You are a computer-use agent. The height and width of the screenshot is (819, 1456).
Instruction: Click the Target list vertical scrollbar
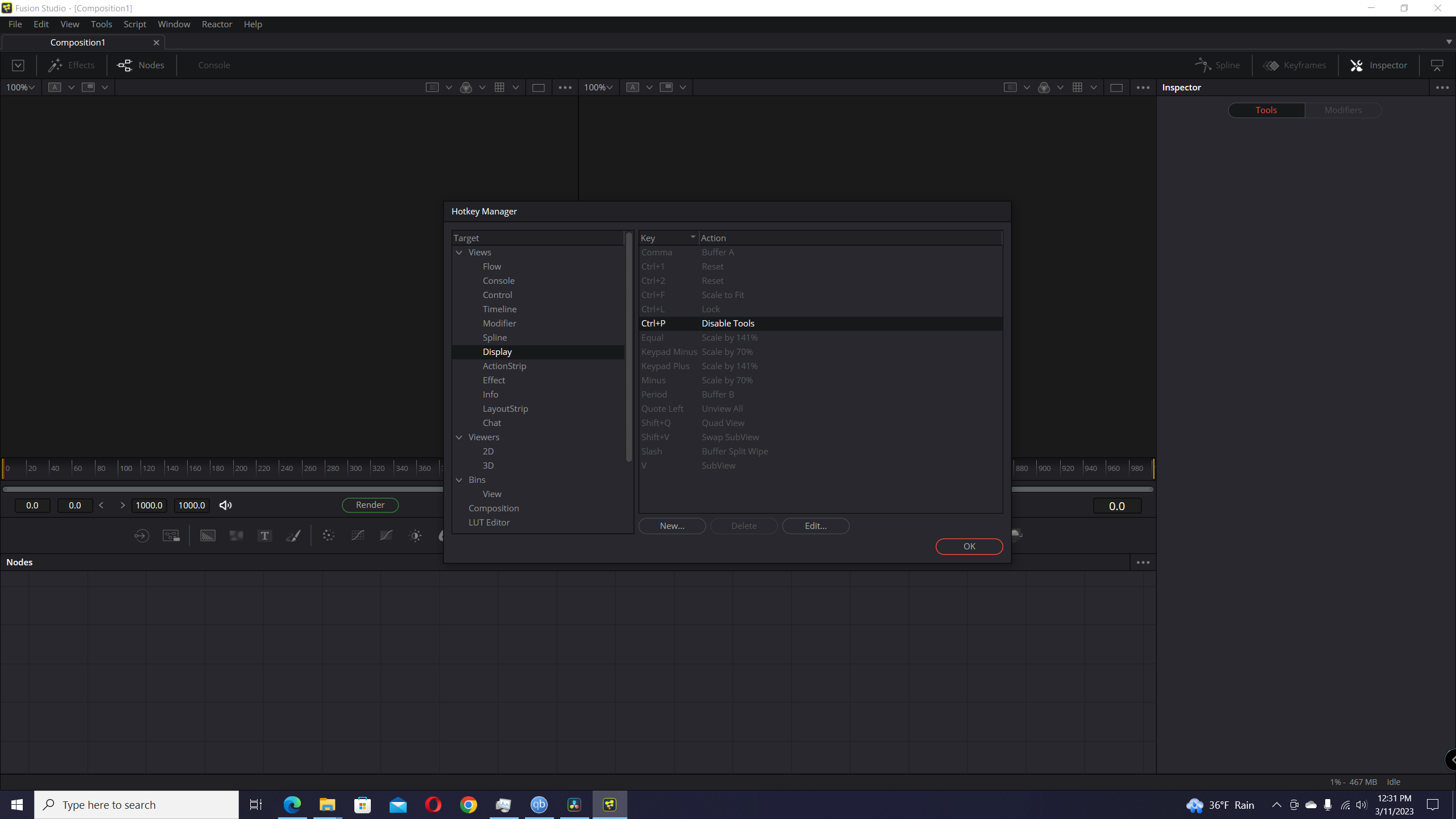pos(628,347)
